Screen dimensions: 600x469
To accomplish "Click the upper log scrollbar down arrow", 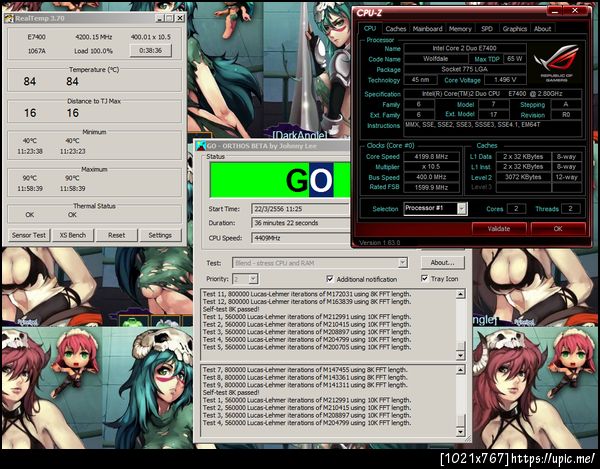I will (x=461, y=355).
